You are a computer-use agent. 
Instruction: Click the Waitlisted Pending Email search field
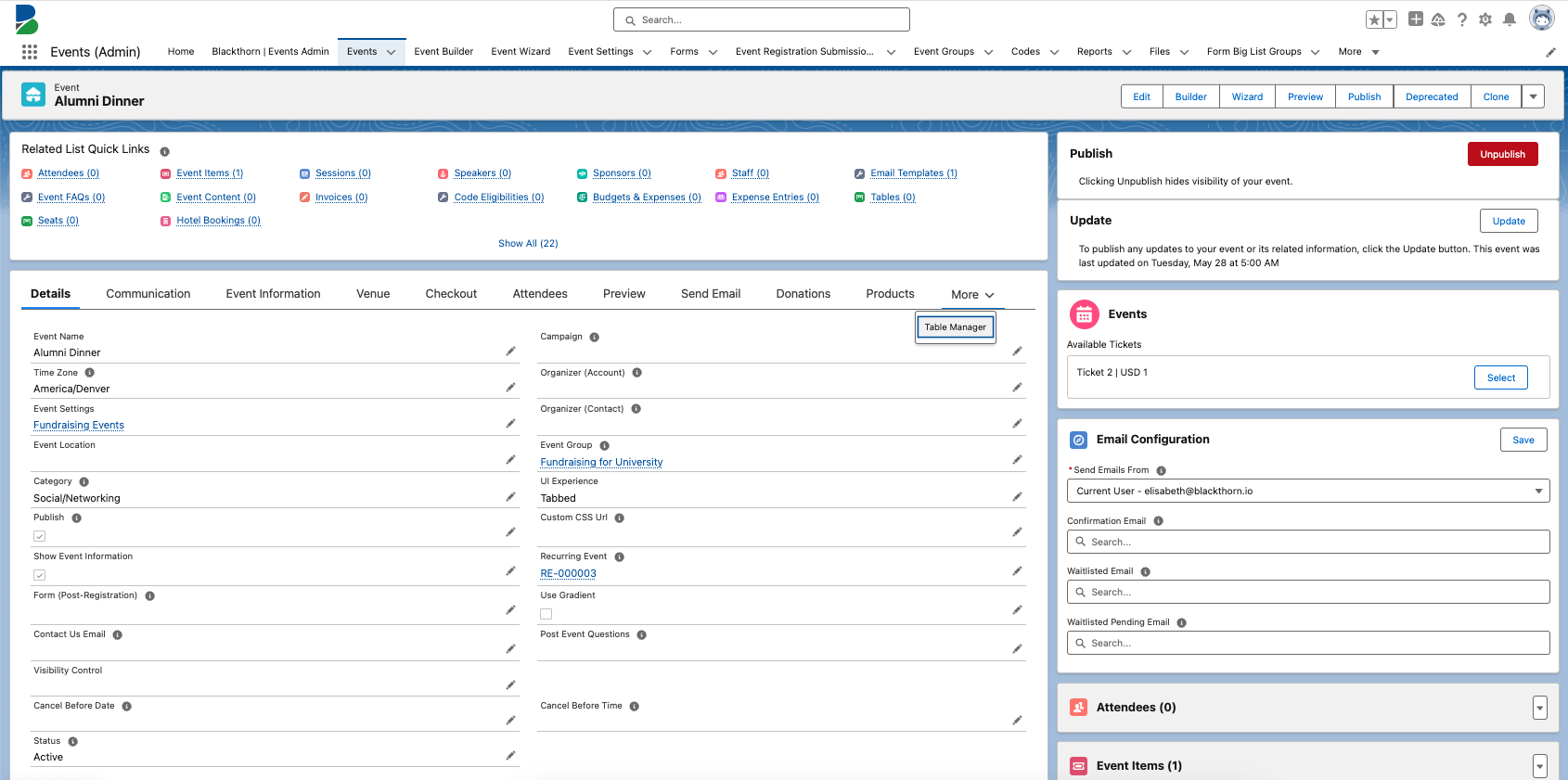pos(1308,643)
